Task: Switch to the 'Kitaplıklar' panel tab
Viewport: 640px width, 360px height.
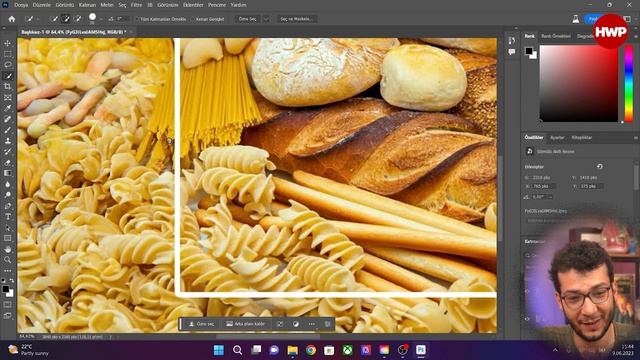Action: click(582, 138)
